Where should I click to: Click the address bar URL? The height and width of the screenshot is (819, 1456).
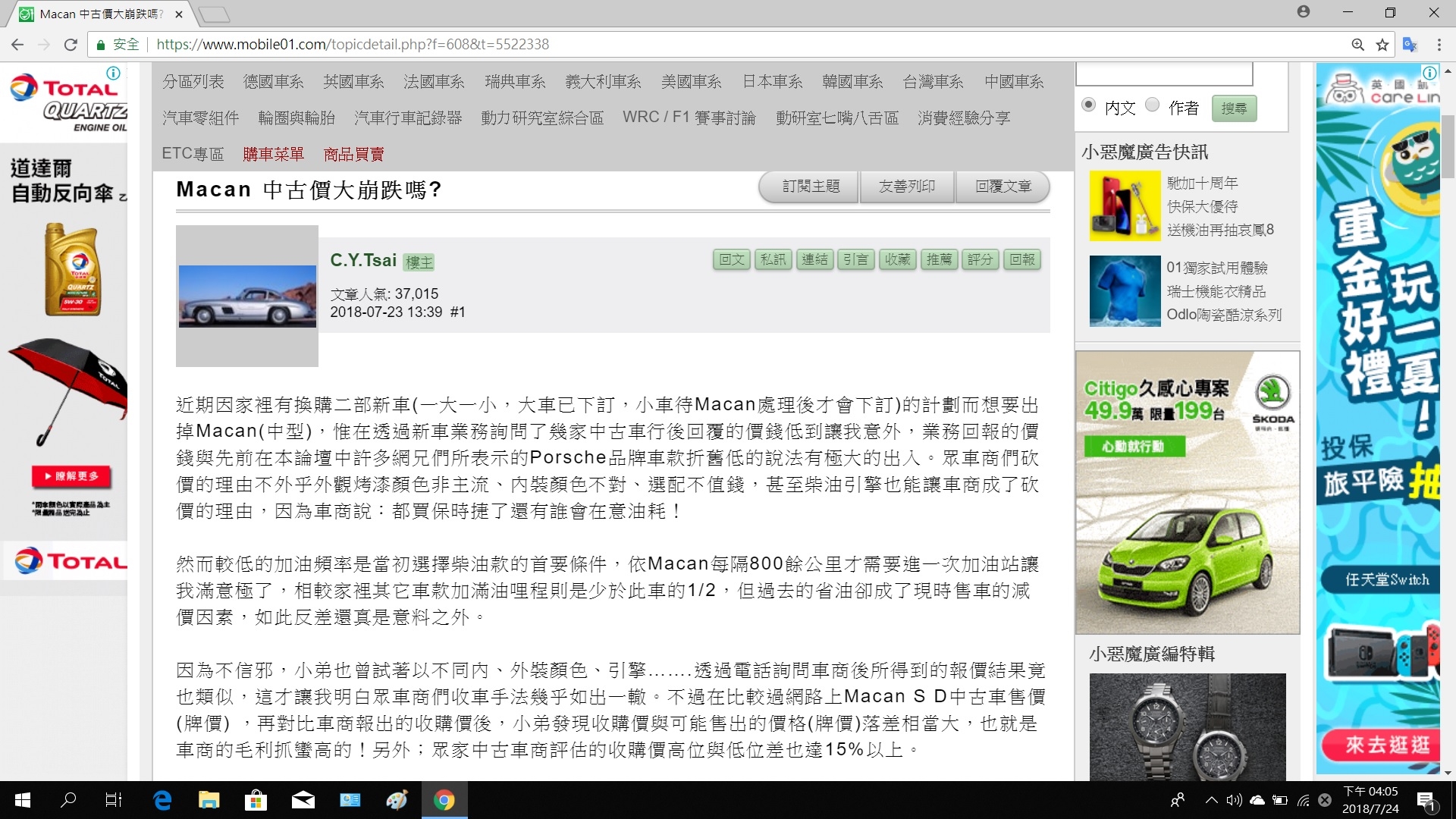coord(353,45)
